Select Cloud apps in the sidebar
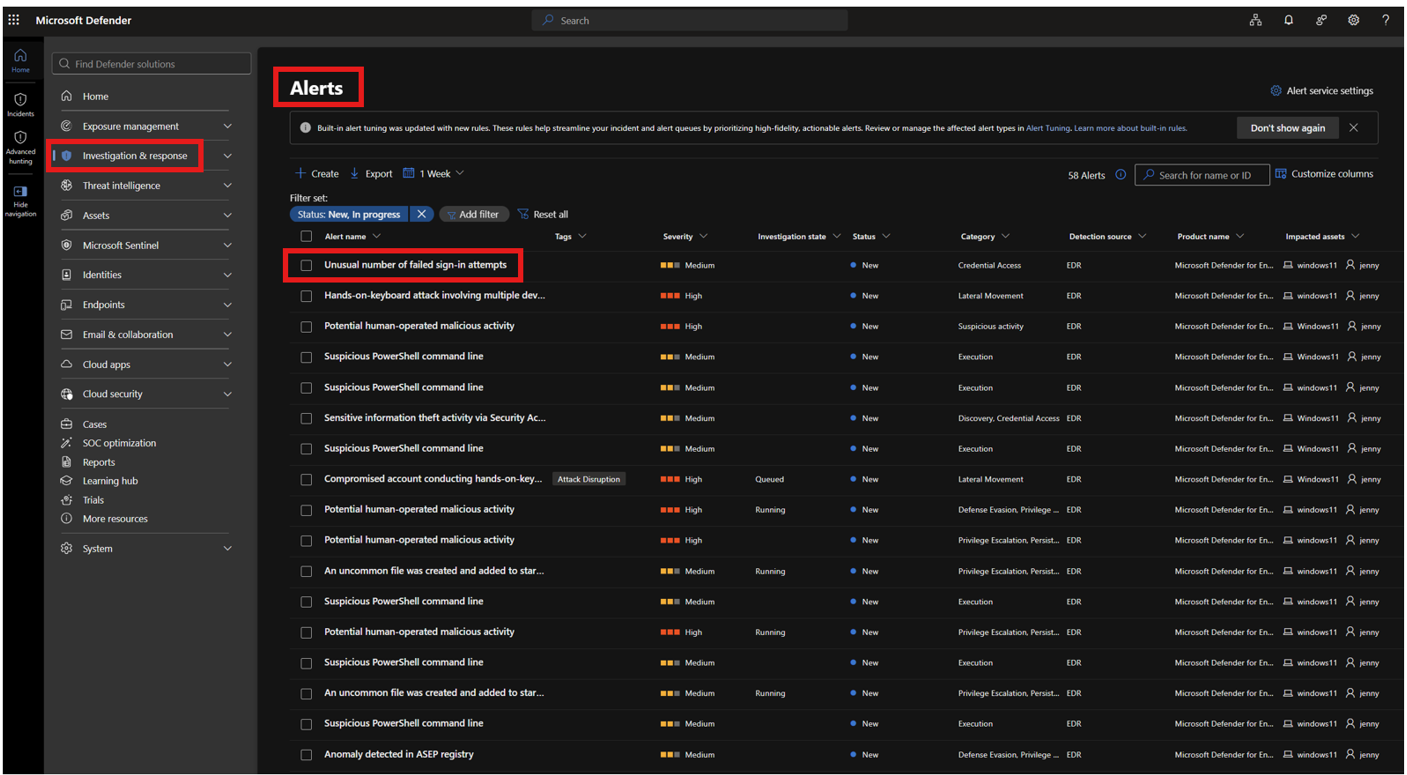The height and width of the screenshot is (775, 1407). [108, 365]
